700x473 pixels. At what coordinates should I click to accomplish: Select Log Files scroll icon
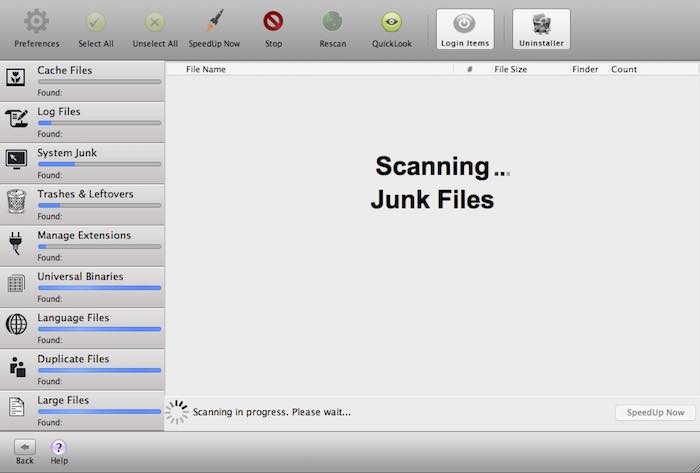pyautogui.click(x=17, y=118)
